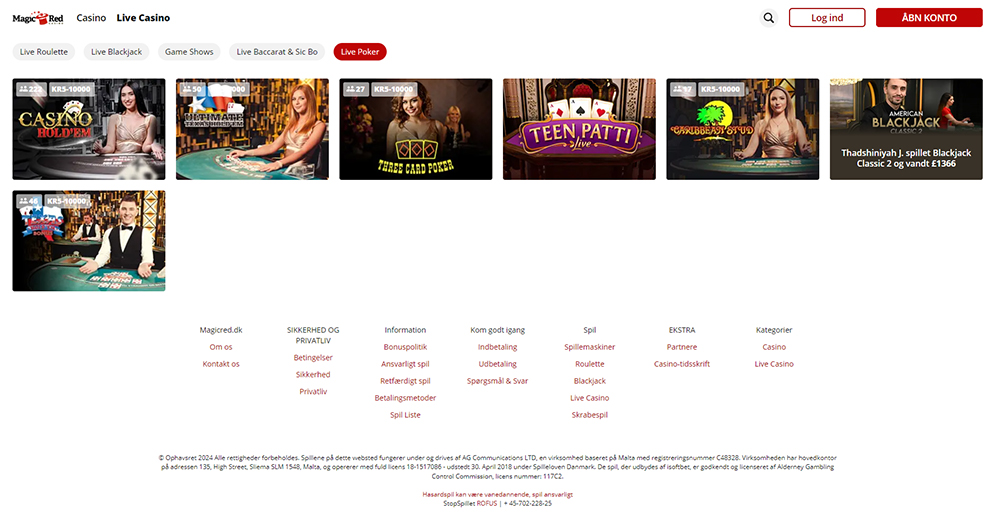Open the Om os footer link
1000x529 pixels.
click(221, 347)
